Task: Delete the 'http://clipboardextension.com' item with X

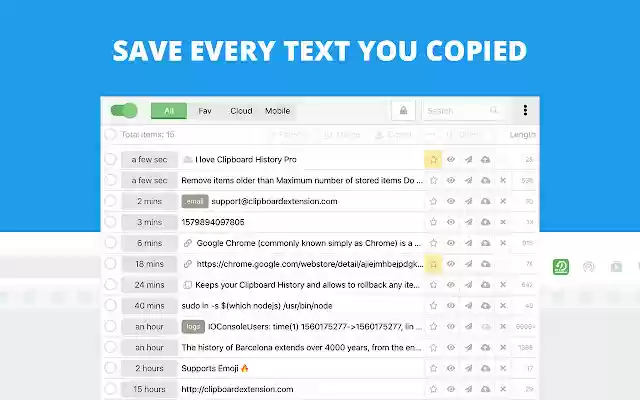Action: point(503,389)
